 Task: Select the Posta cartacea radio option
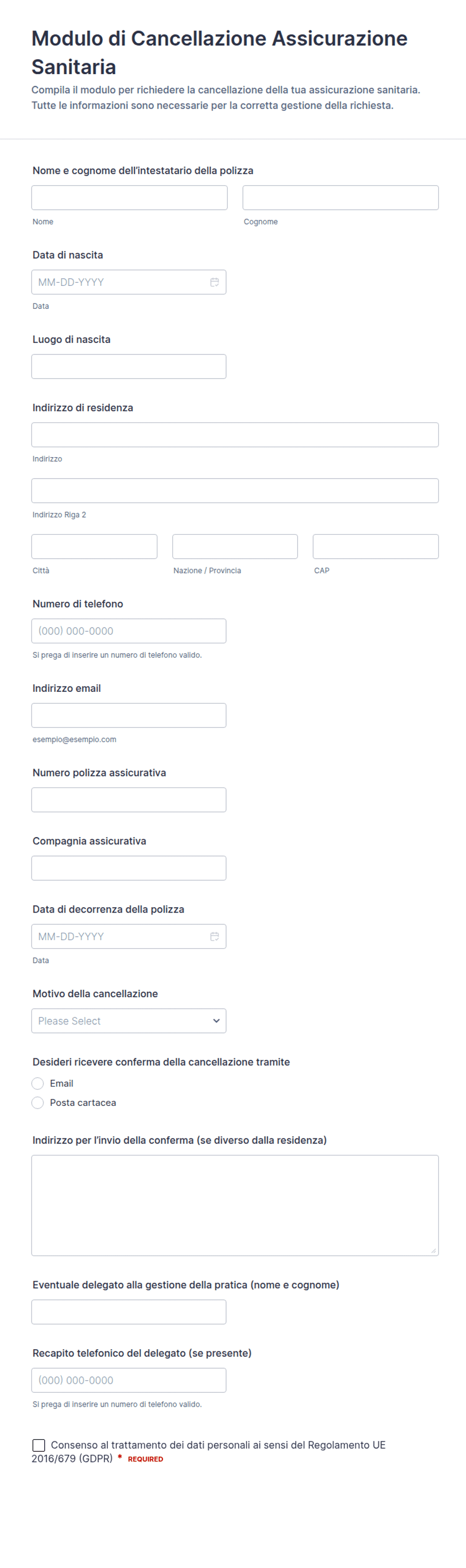coord(38,1102)
